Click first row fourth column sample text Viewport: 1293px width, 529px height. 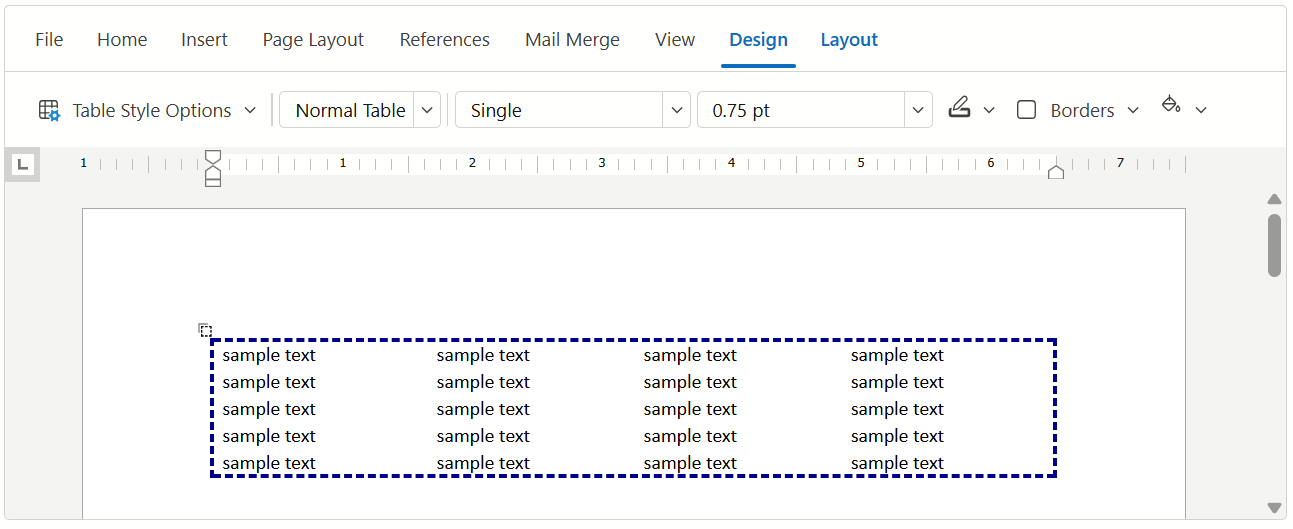coord(897,355)
